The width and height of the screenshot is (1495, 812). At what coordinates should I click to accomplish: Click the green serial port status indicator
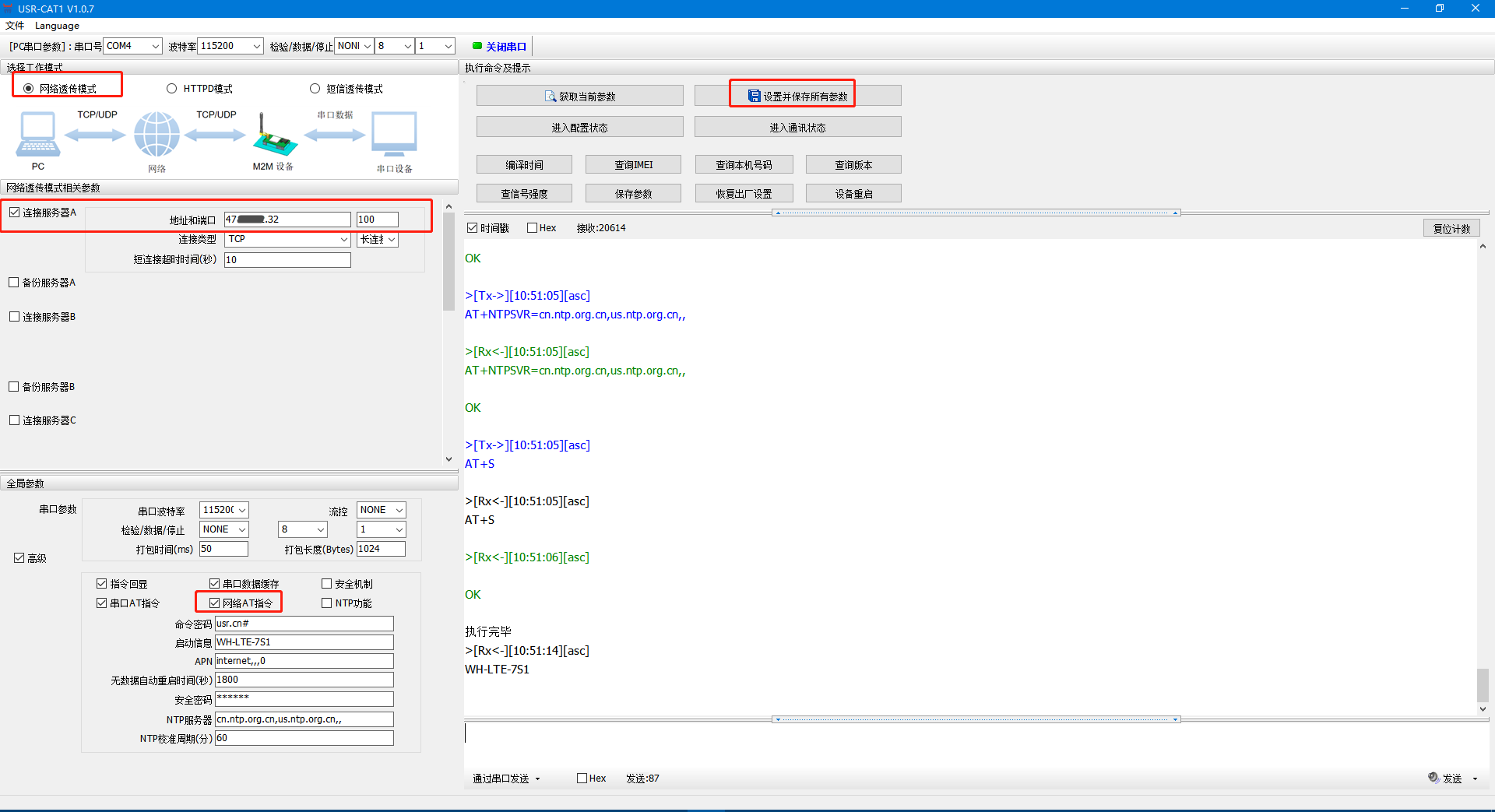(x=477, y=46)
